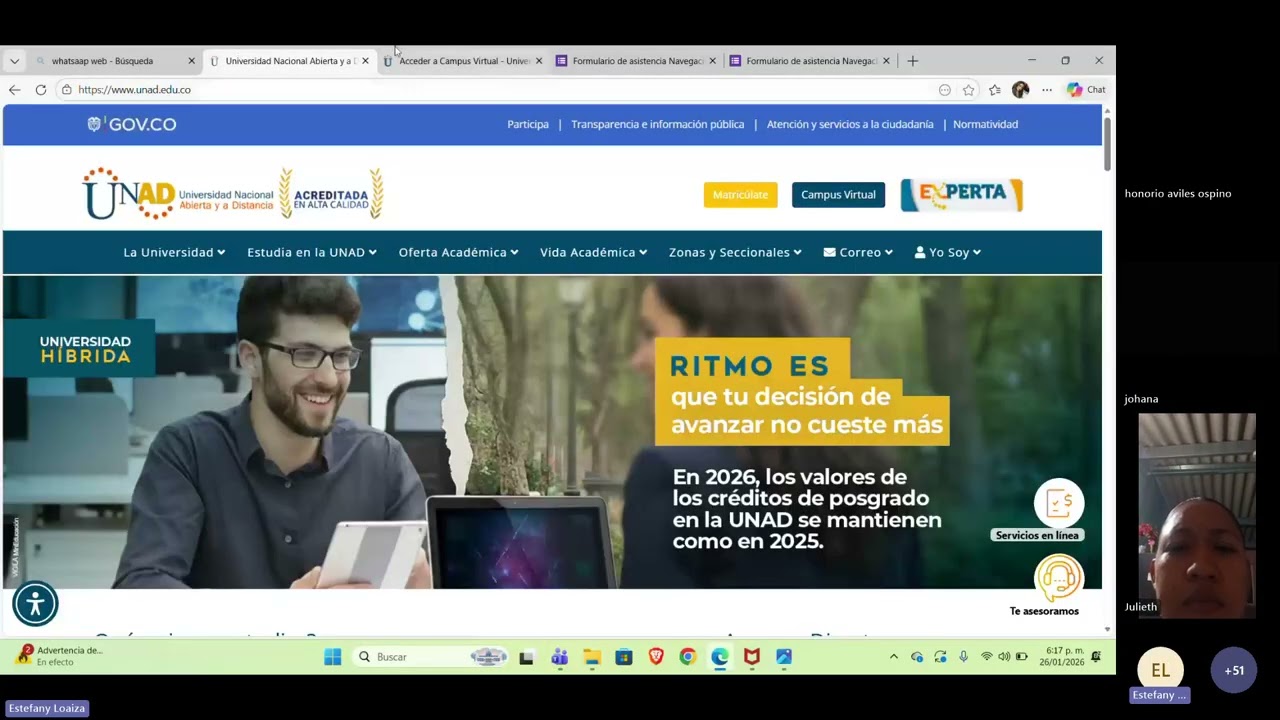Open Transparencia e información pública link
This screenshot has height=720, width=1280.
point(658,124)
